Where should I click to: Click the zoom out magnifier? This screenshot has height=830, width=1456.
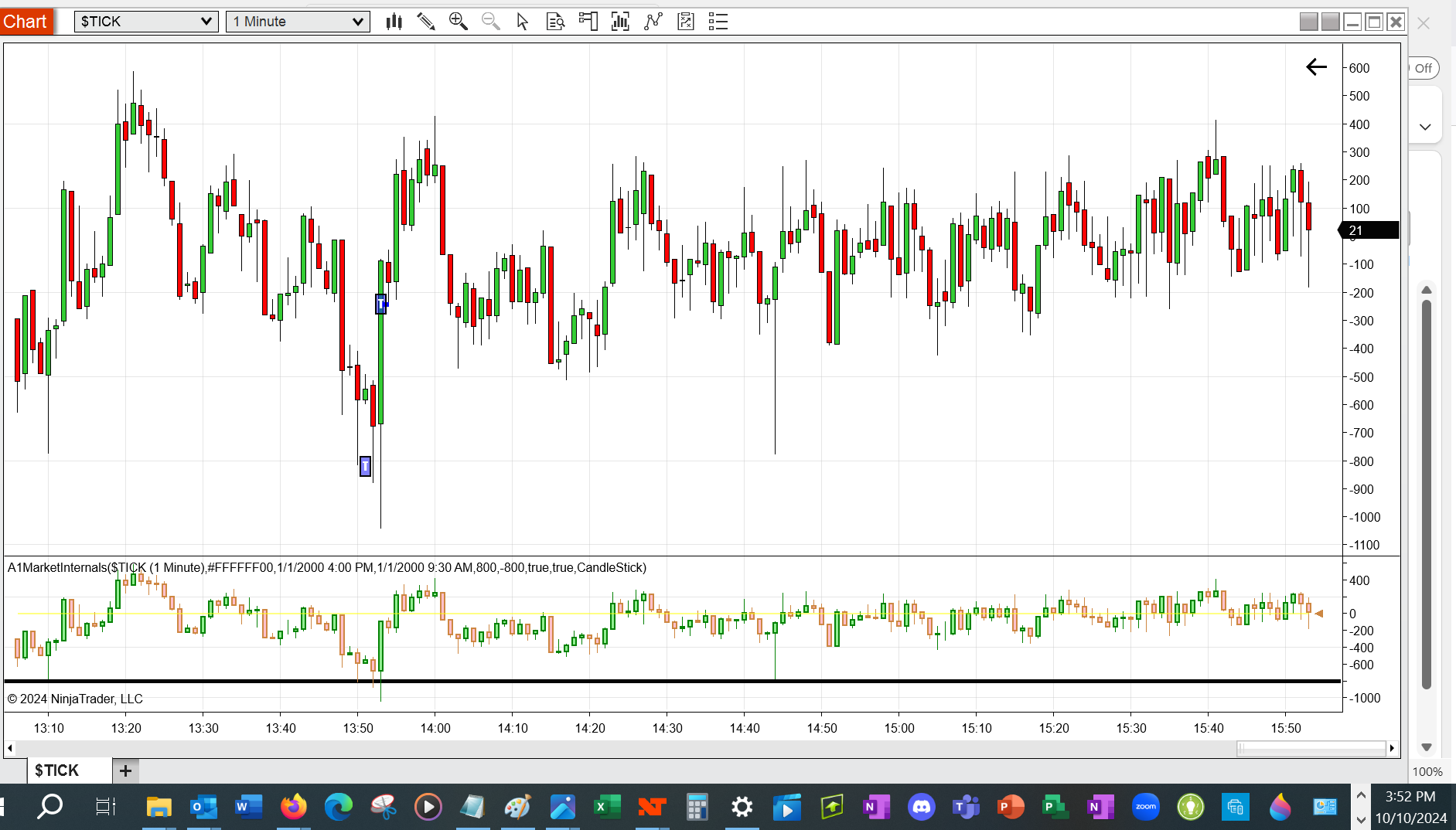[491, 22]
